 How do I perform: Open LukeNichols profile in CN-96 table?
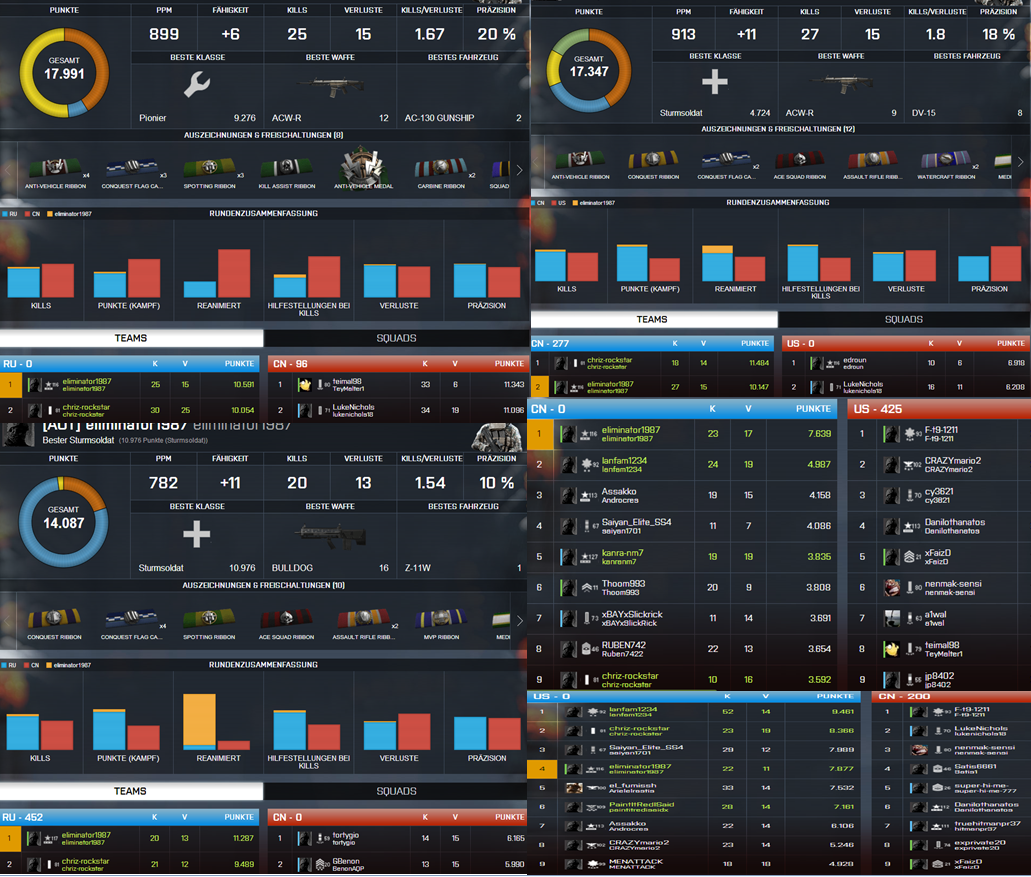[353, 410]
